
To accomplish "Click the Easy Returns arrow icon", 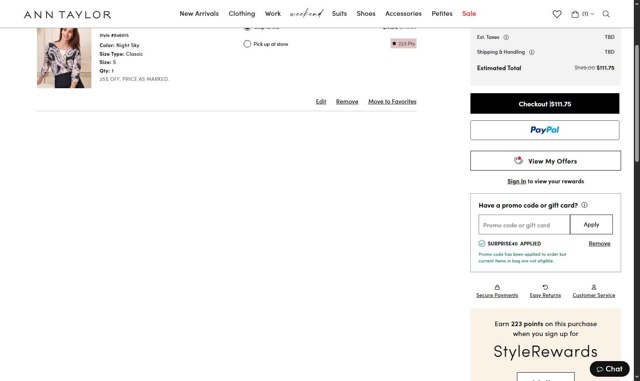I will 545,287.
